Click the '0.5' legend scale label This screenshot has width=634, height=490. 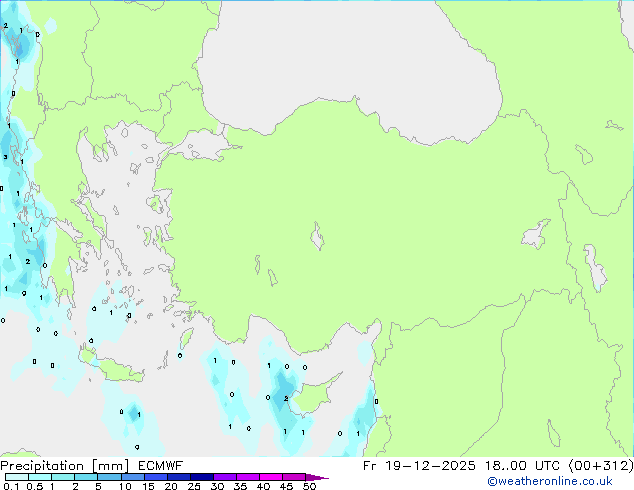pyautogui.click(x=35, y=486)
